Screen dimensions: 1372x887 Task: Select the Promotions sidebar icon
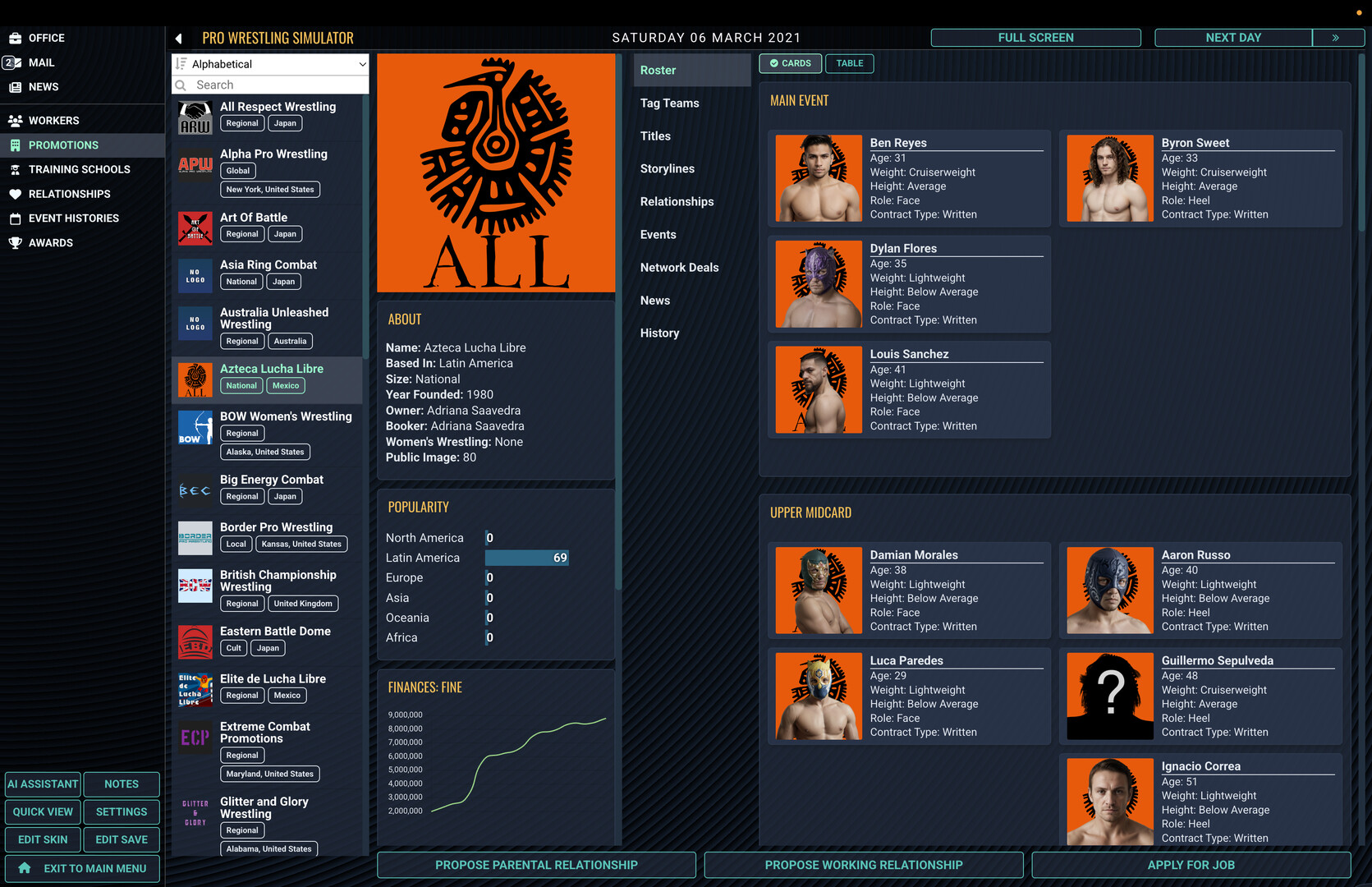point(16,145)
